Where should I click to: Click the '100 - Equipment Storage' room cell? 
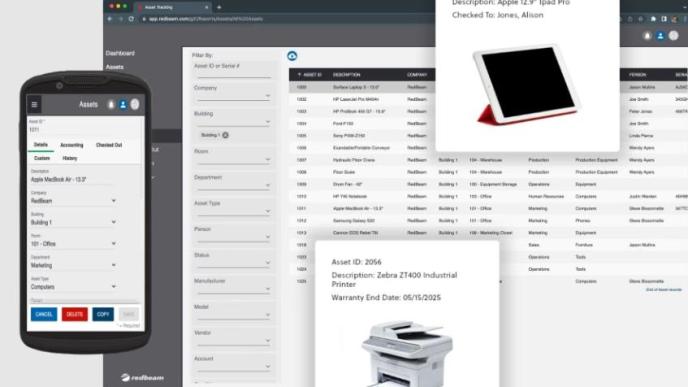[x=493, y=184]
